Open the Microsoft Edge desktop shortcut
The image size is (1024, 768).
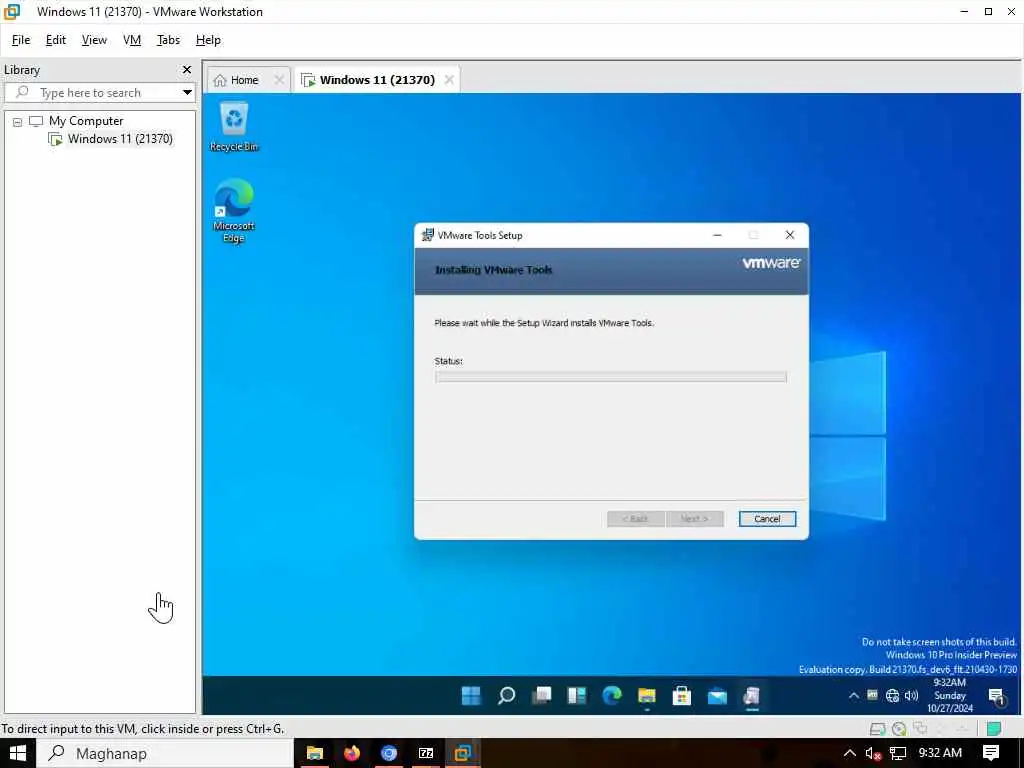pos(233,210)
